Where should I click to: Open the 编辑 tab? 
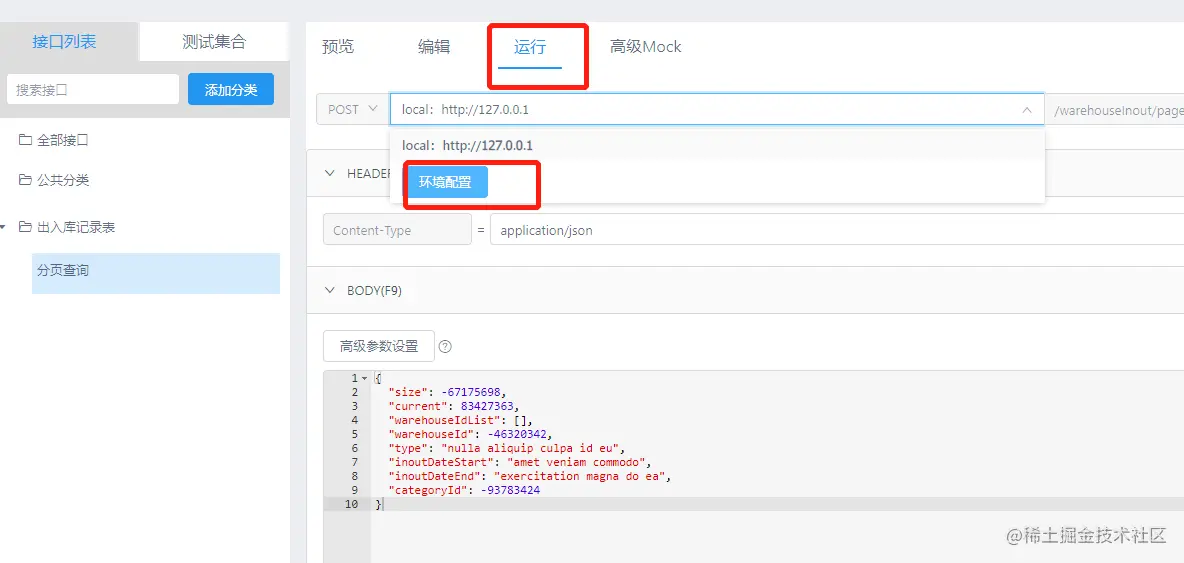[x=434, y=47]
